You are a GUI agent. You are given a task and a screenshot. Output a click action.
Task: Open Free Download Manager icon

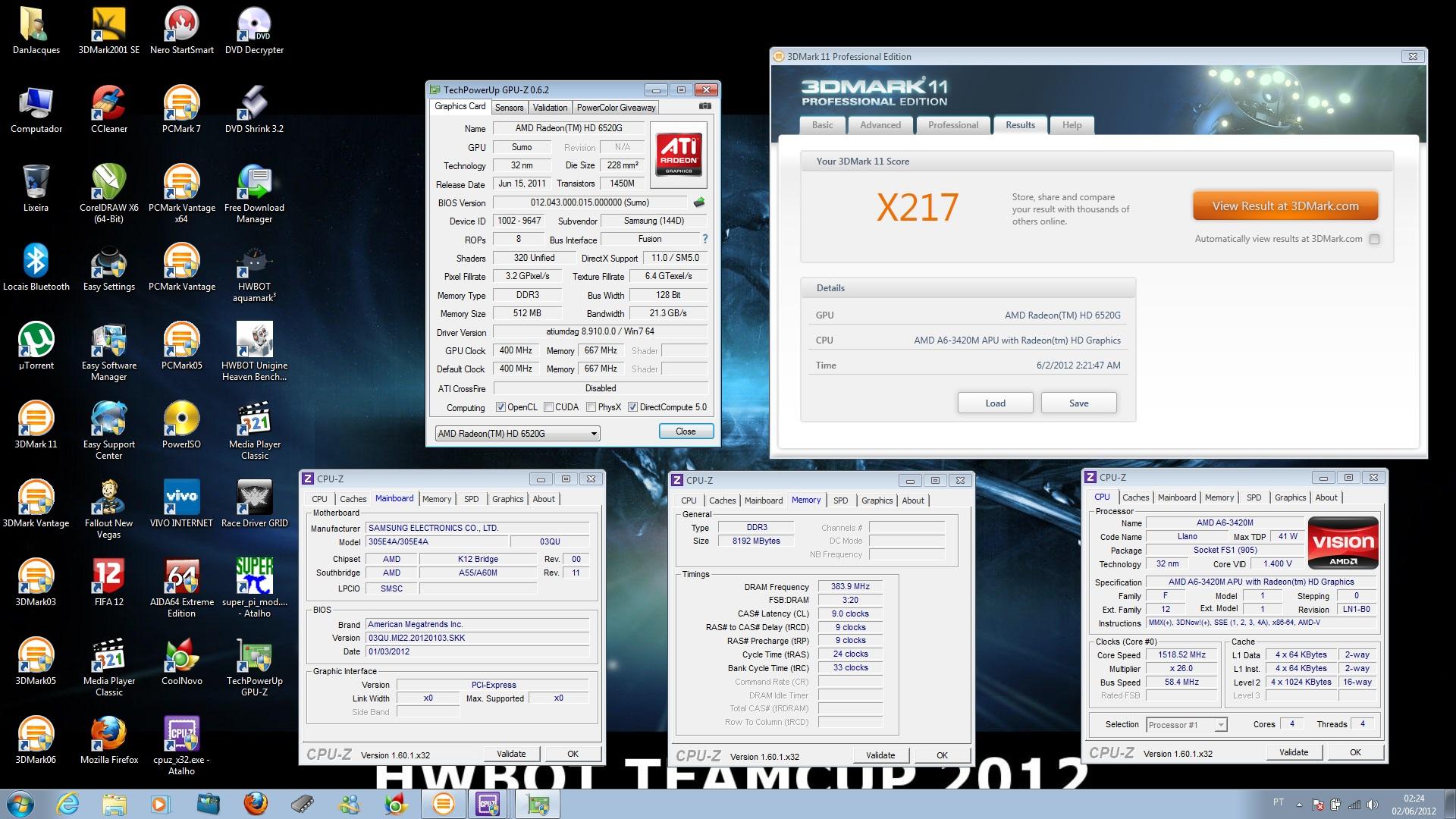pyautogui.click(x=254, y=193)
